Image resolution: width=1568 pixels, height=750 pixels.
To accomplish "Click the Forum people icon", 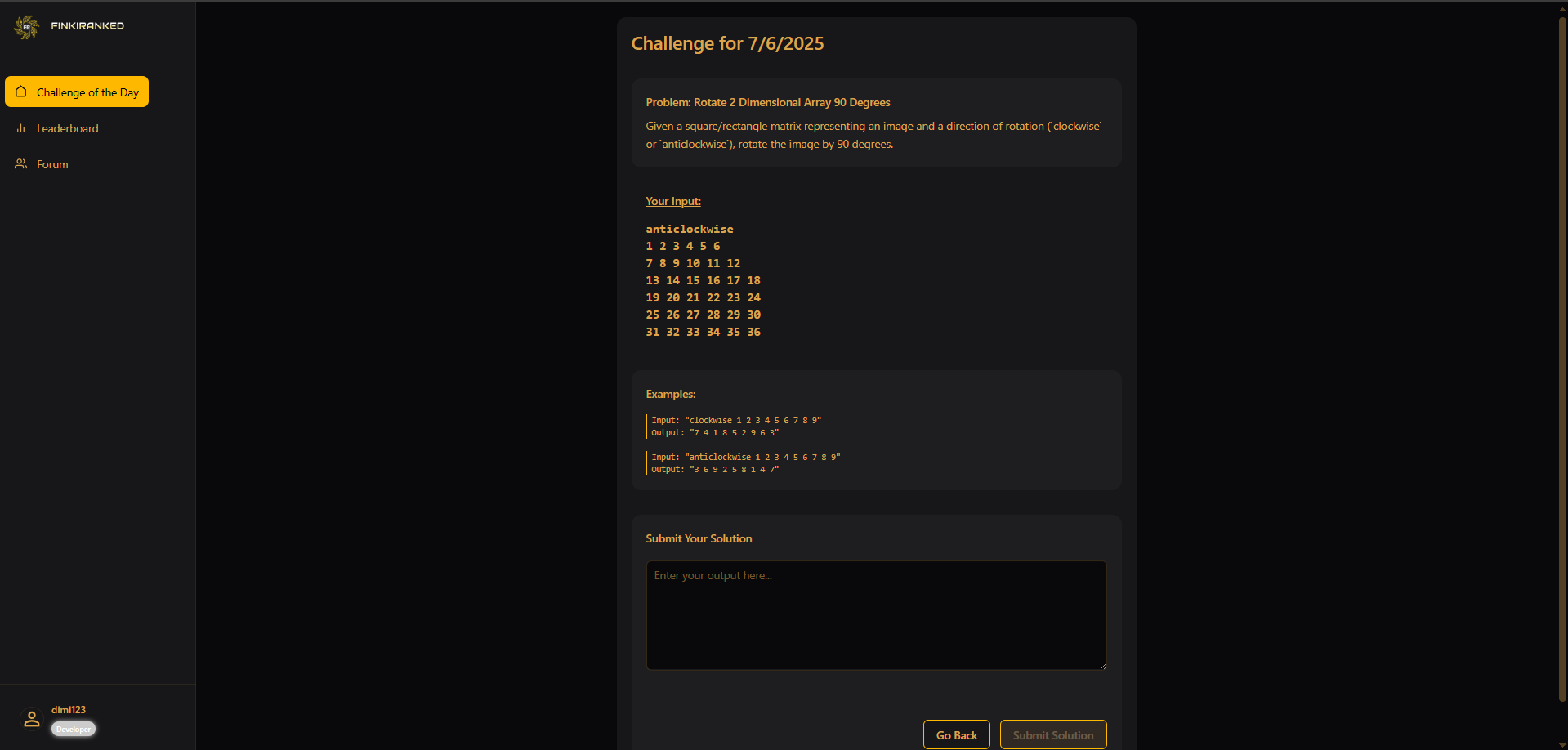I will pyautogui.click(x=21, y=164).
